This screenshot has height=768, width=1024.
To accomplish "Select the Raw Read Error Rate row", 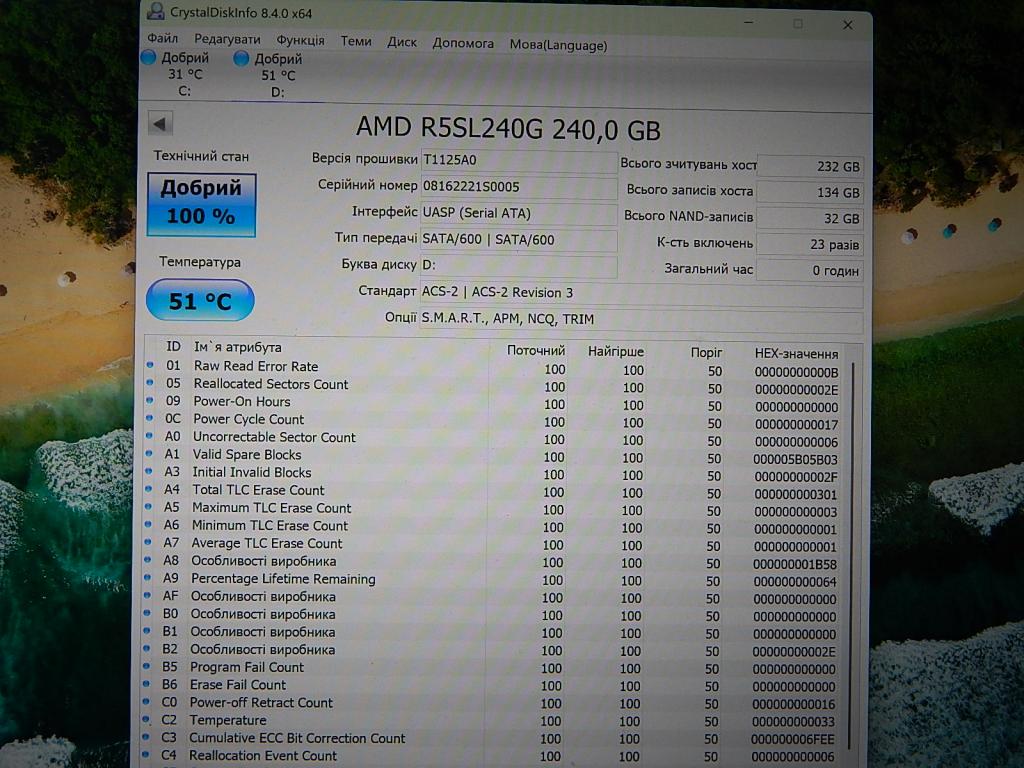I will (494, 368).
